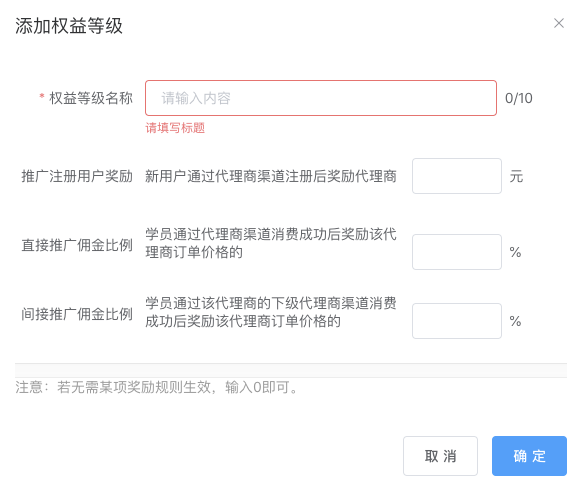Click the % sign beside 直接推广佣金比例 input
This screenshot has height=493, width=581.
[515, 252]
